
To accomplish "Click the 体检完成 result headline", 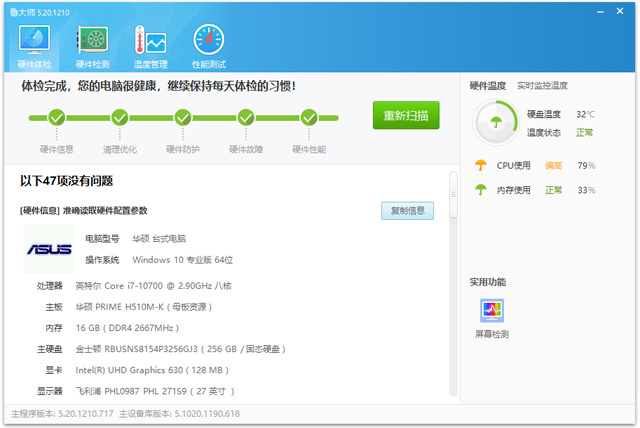I will pyautogui.click(x=158, y=86).
